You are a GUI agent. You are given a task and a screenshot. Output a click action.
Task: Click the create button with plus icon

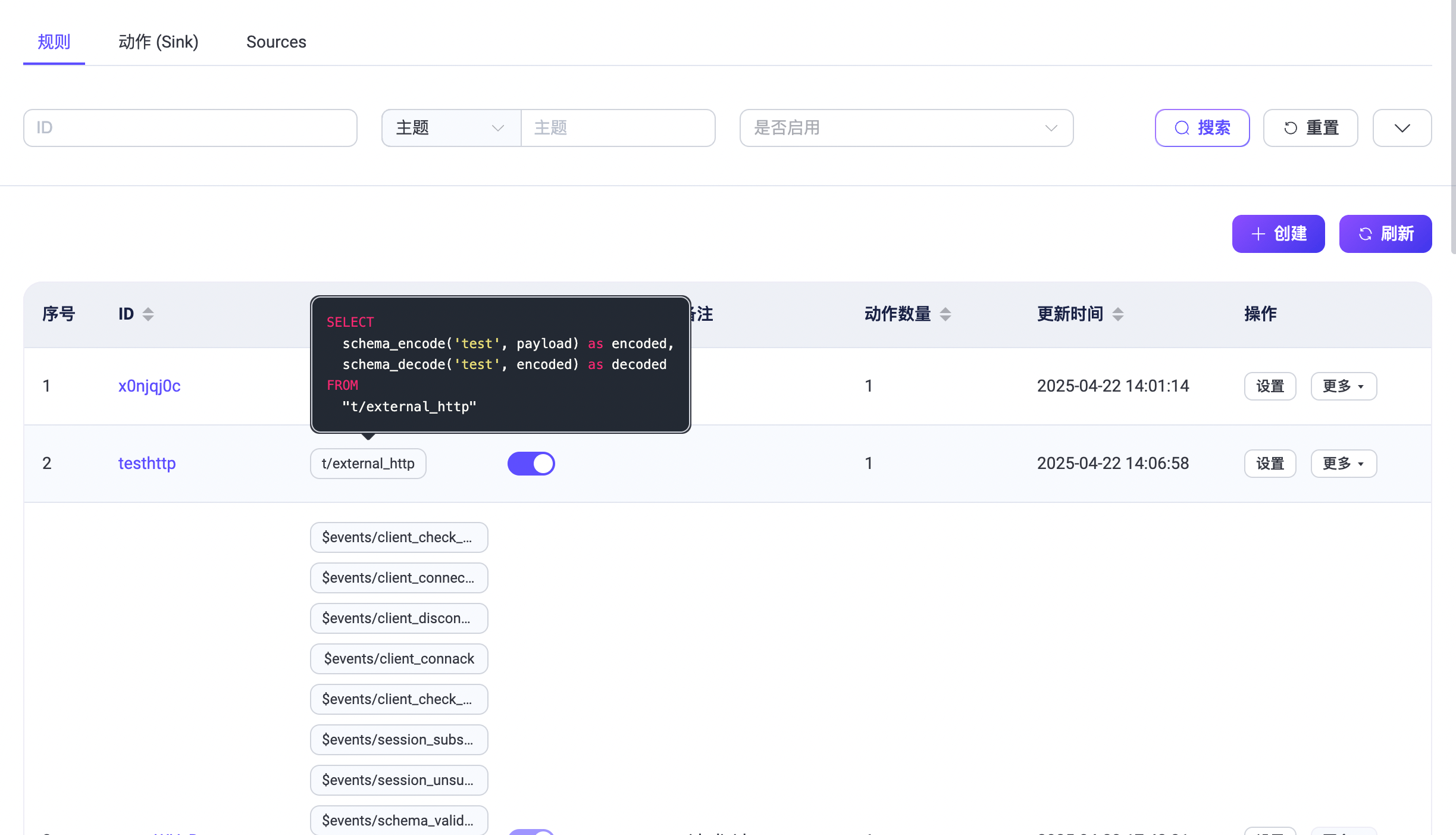click(x=1277, y=234)
